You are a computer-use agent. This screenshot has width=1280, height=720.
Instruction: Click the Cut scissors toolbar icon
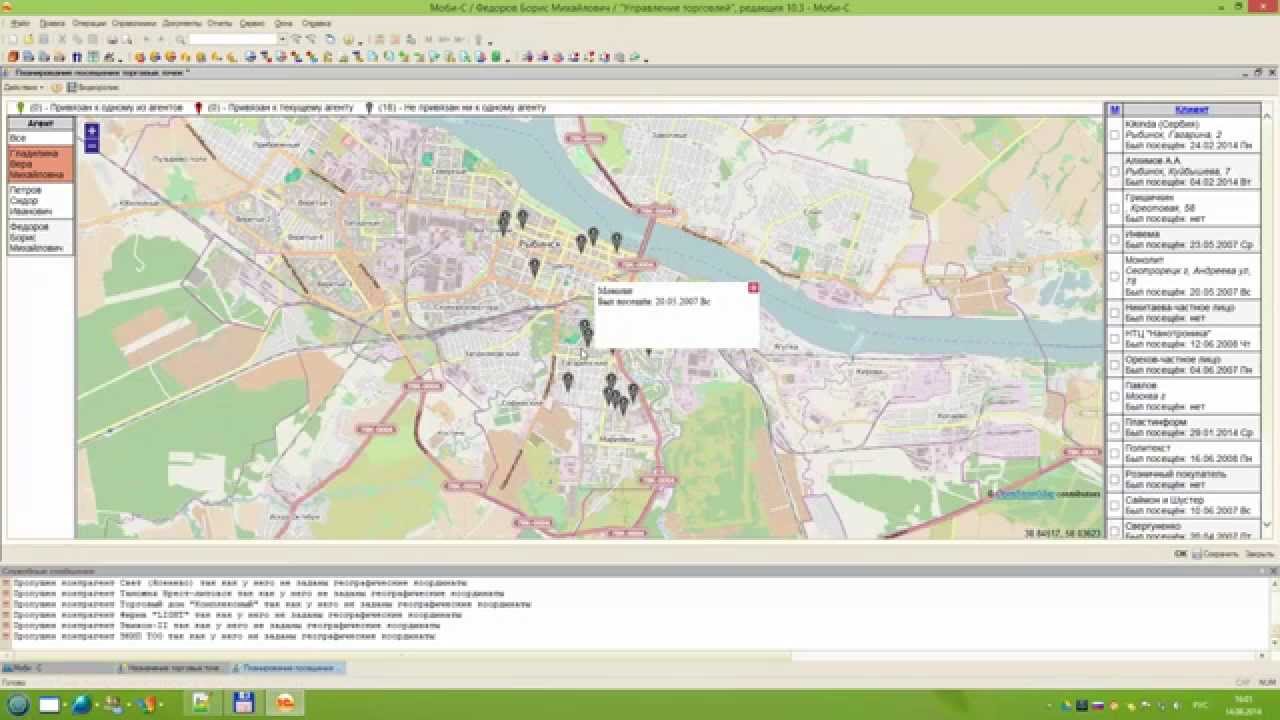[62, 40]
